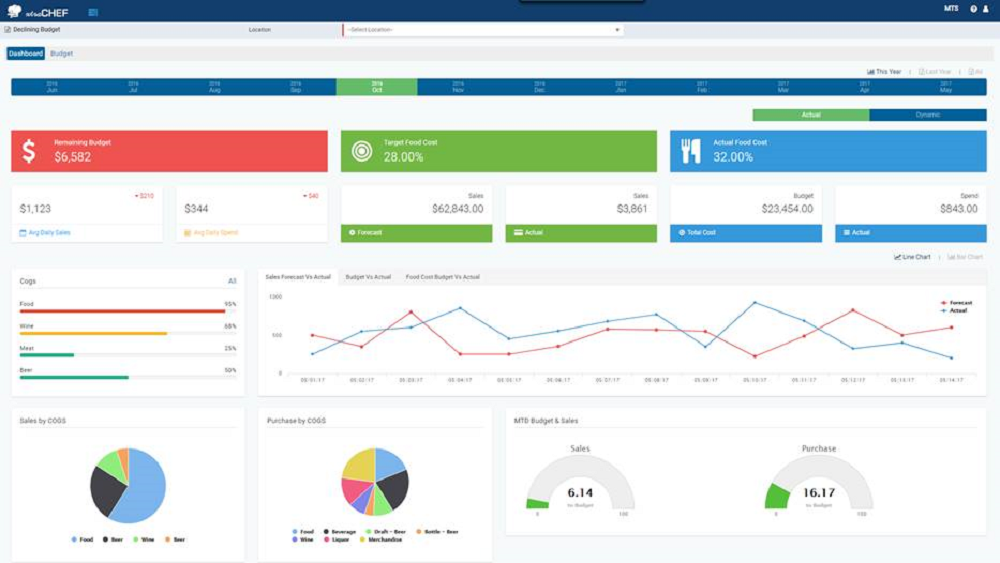Open the Budget tab

(x=61, y=54)
